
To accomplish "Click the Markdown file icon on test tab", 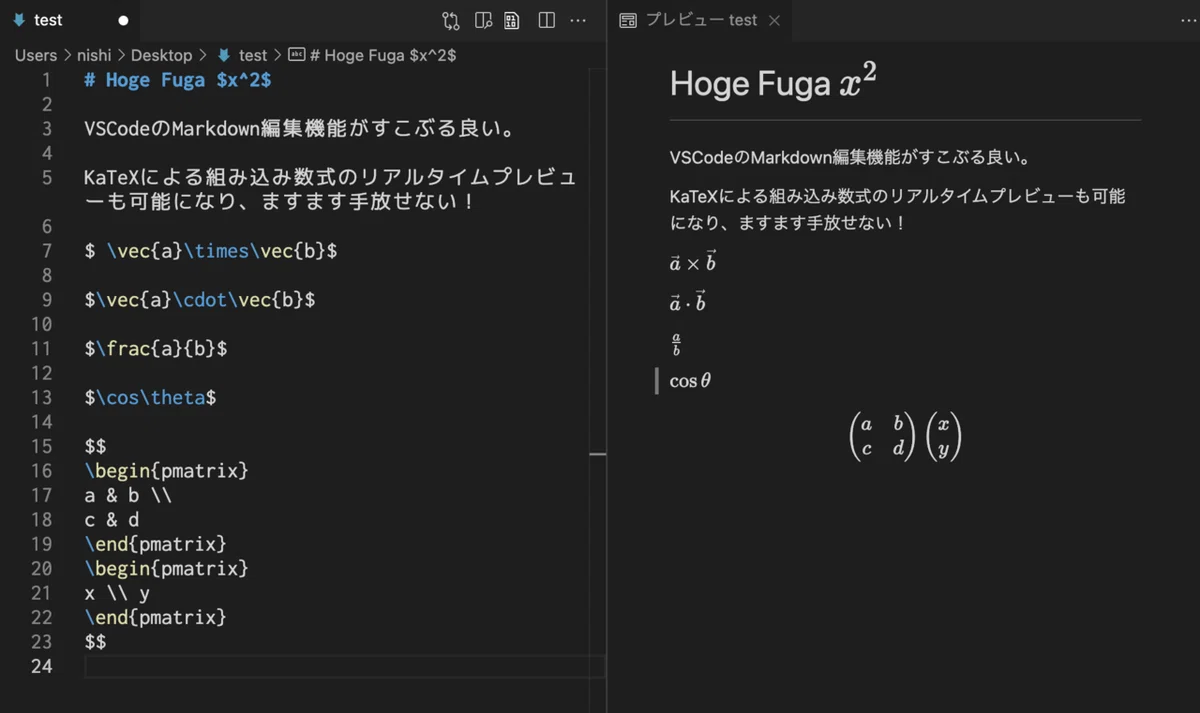I will (19, 20).
